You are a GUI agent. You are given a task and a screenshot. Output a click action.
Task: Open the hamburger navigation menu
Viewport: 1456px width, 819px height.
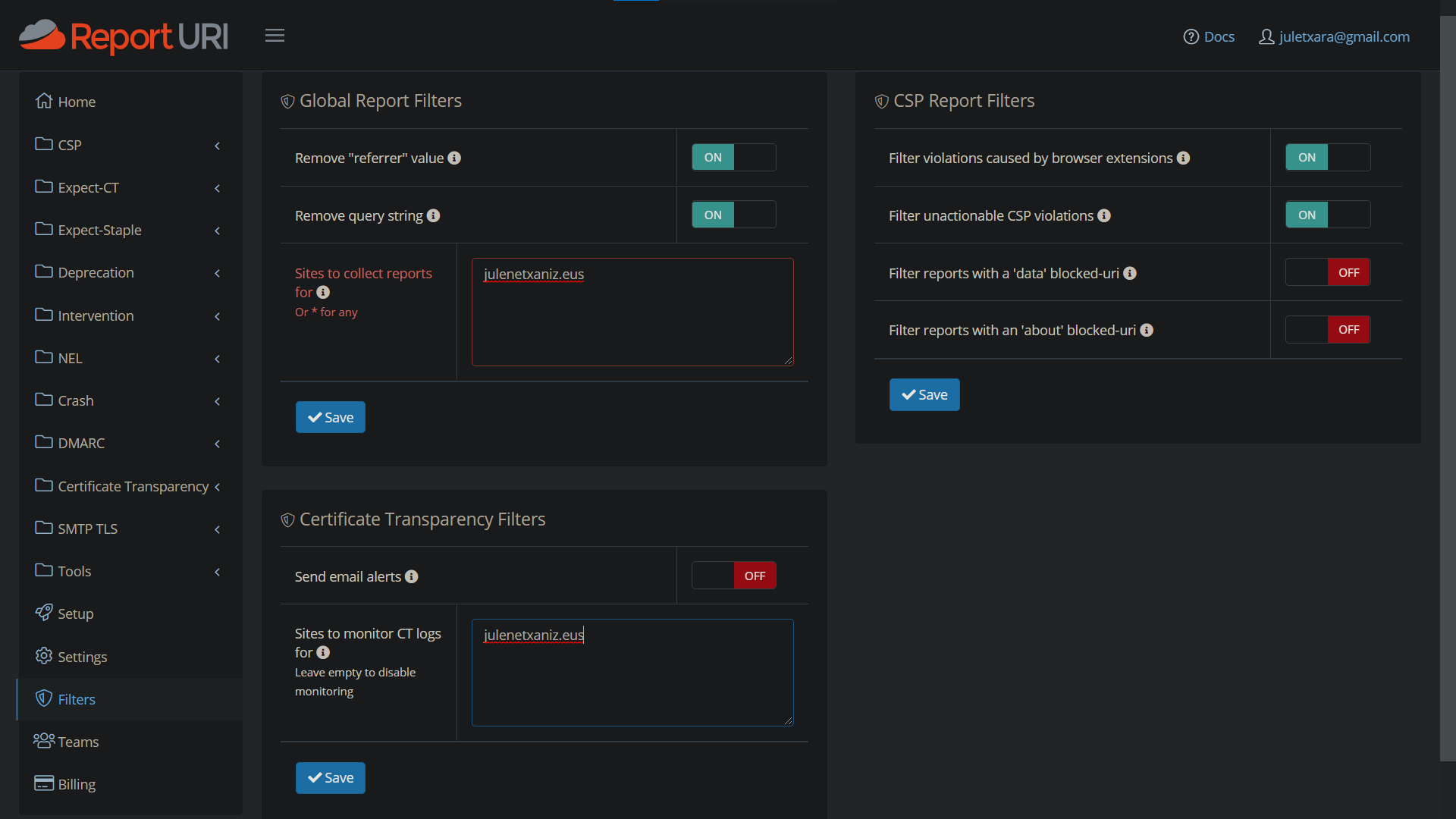(x=275, y=35)
